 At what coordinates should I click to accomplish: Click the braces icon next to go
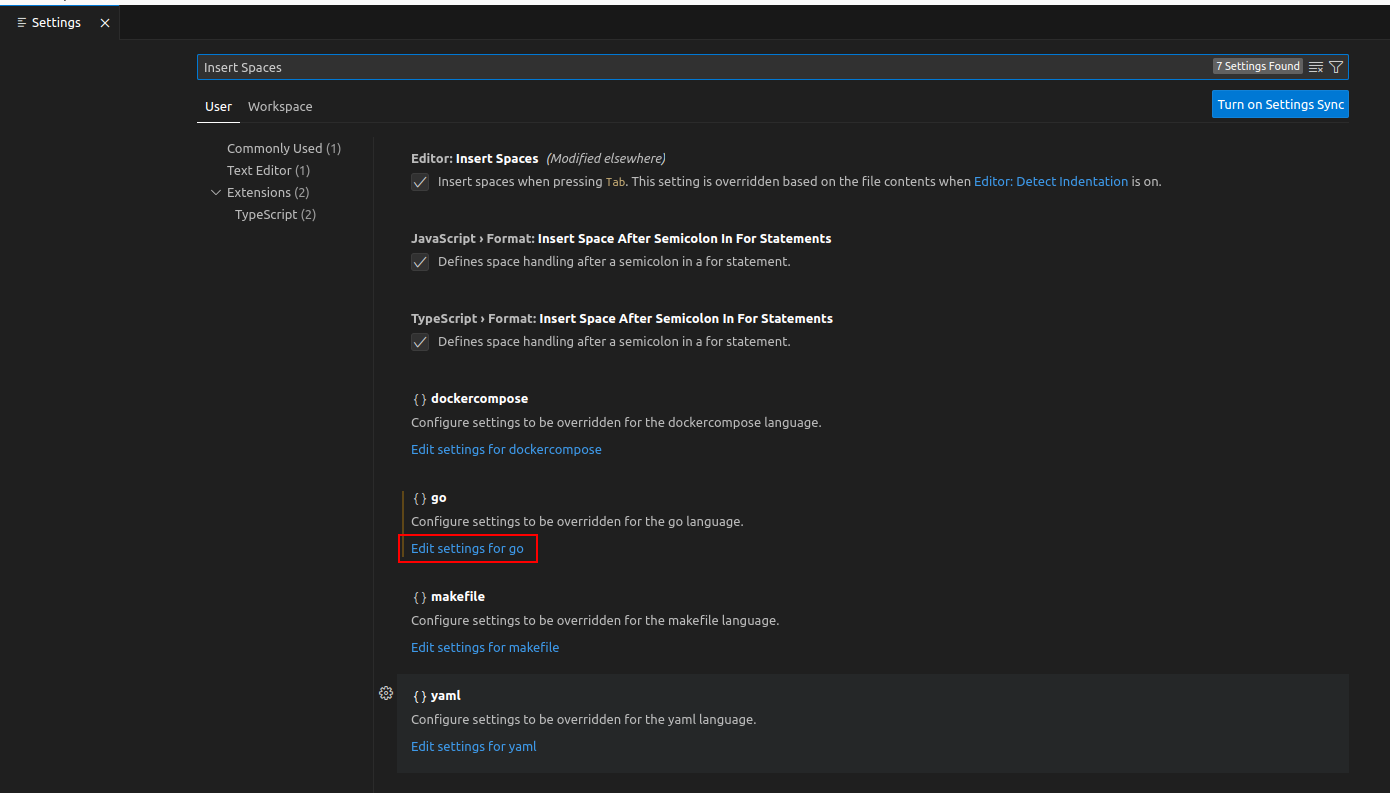(x=420, y=498)
